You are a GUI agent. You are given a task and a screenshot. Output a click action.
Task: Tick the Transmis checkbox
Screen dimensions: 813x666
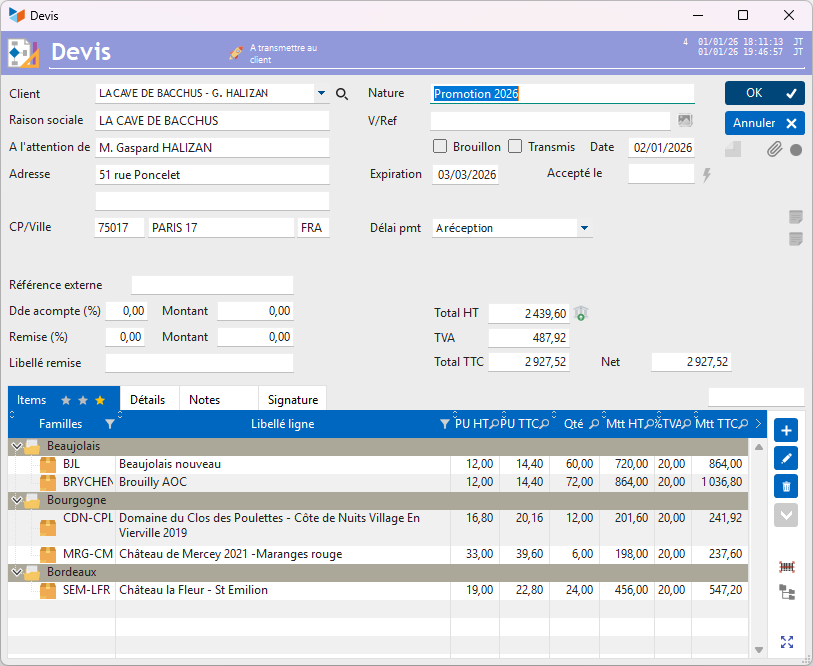515,147
